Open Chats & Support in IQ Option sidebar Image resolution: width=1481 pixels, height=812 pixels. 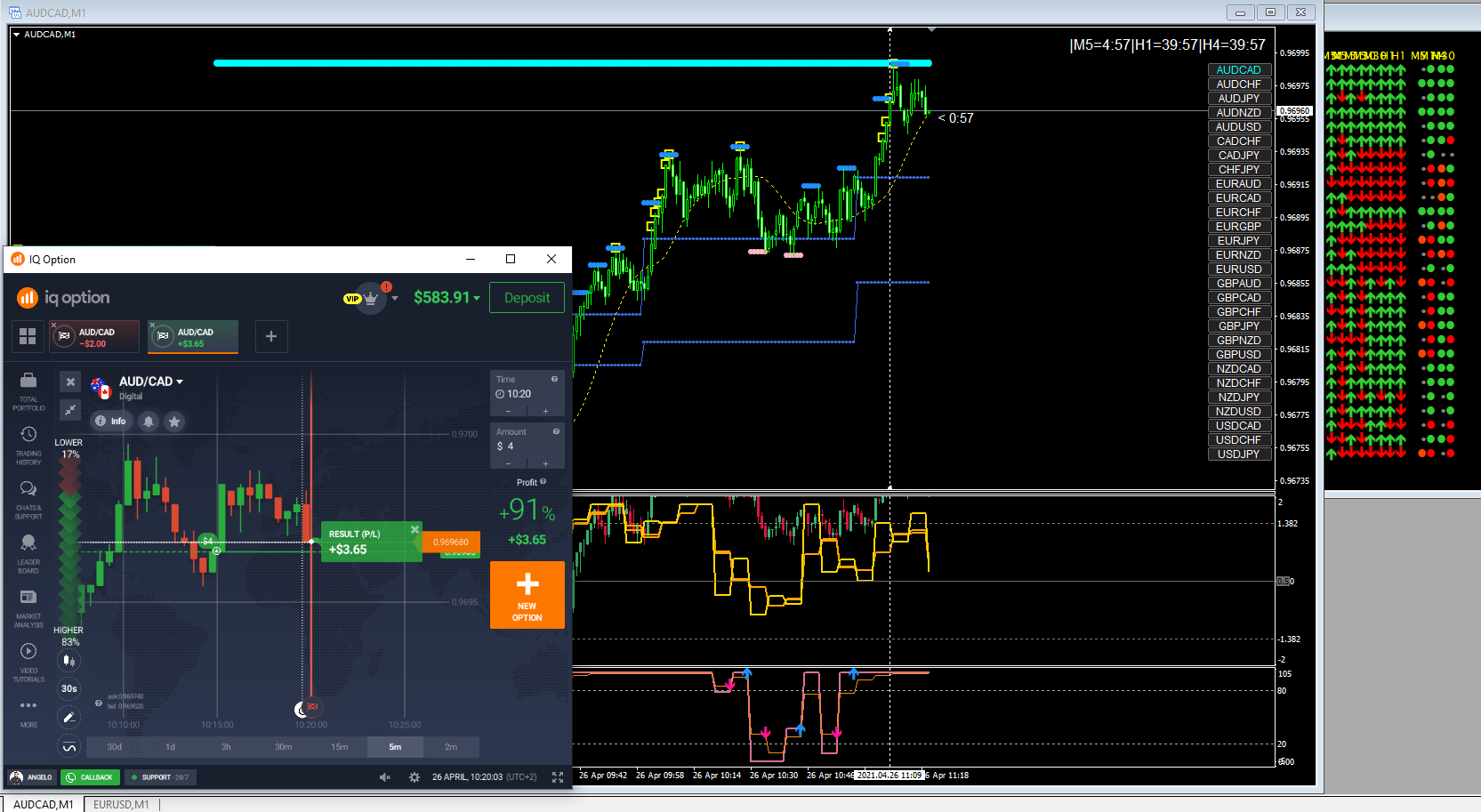[28, 500]
